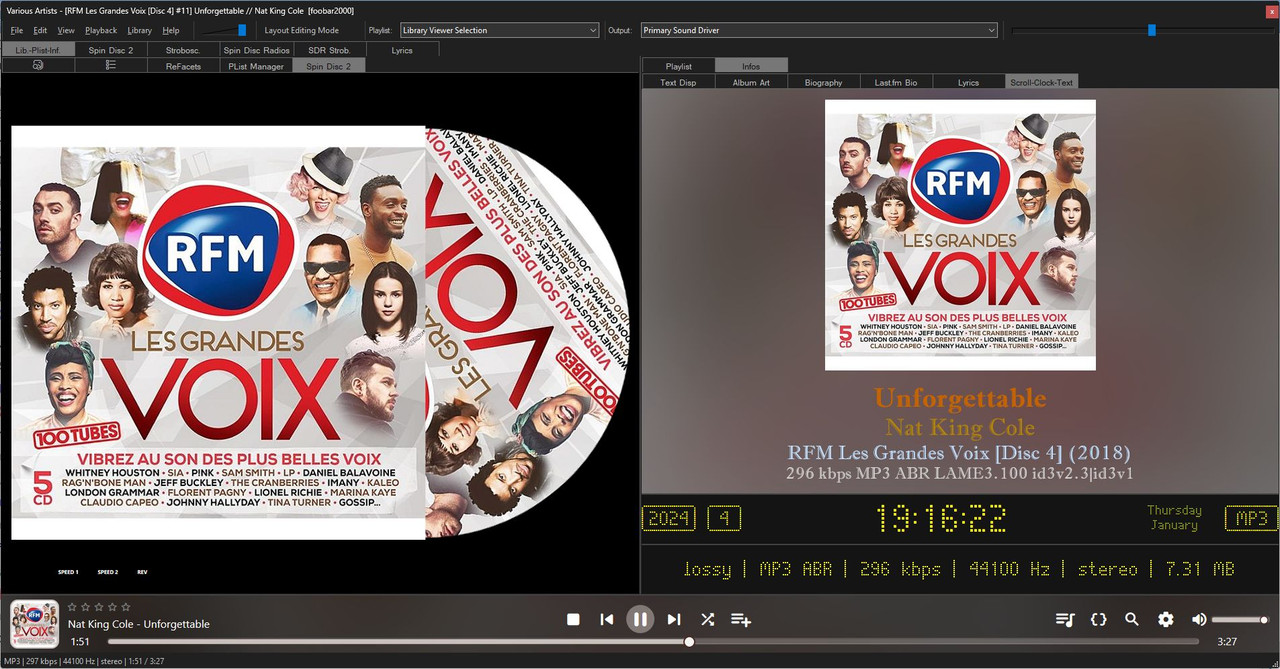Click the spinning CD disc image
The width and height of the screenshot is (1280, 669).
pyautogui.click(x=525, y=333)
